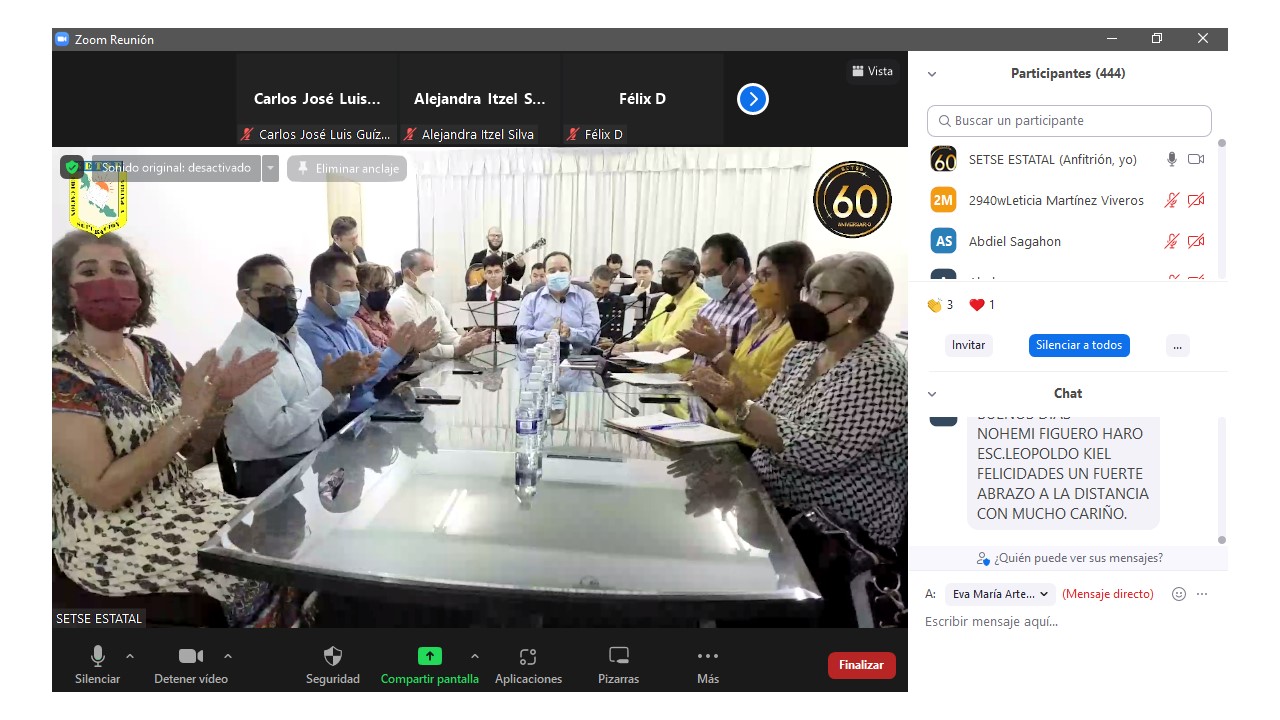Select the SETSE ESTATAL (Anfitrión, yo) entry
This screenshot has width=1280, height=720.
coord(1068,159)
